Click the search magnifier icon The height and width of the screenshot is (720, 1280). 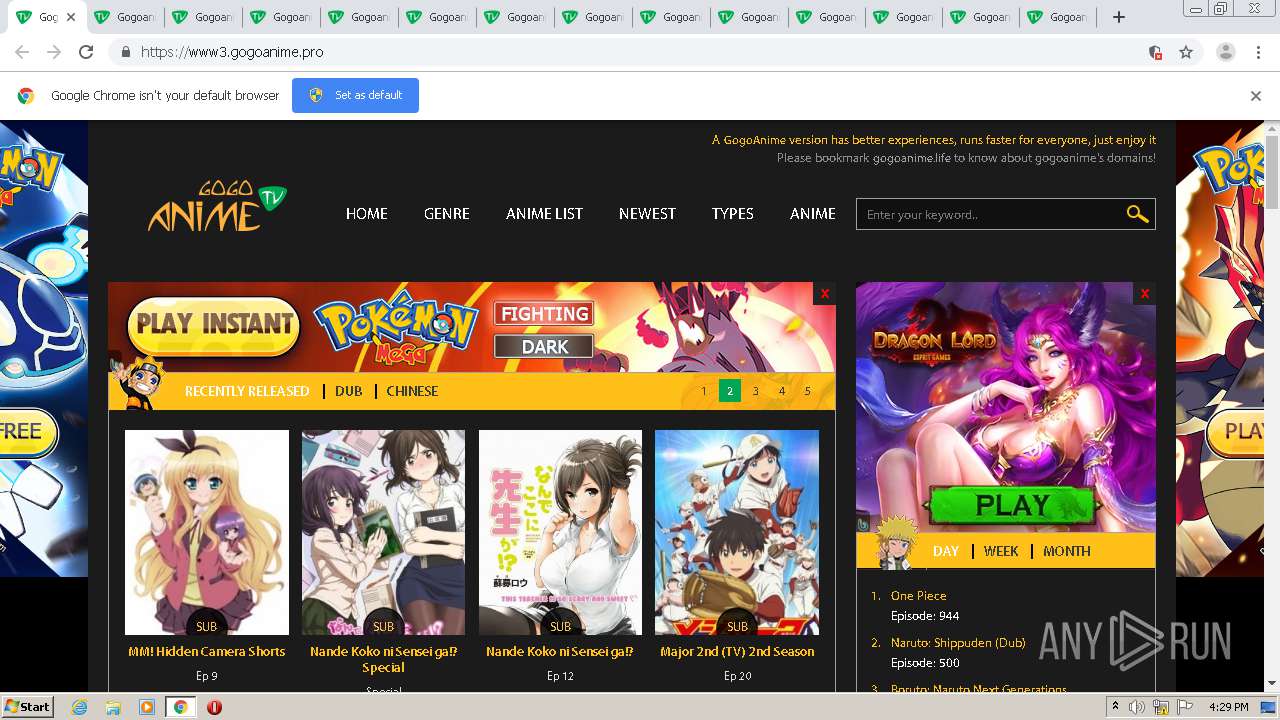(x=1137, y=214)
